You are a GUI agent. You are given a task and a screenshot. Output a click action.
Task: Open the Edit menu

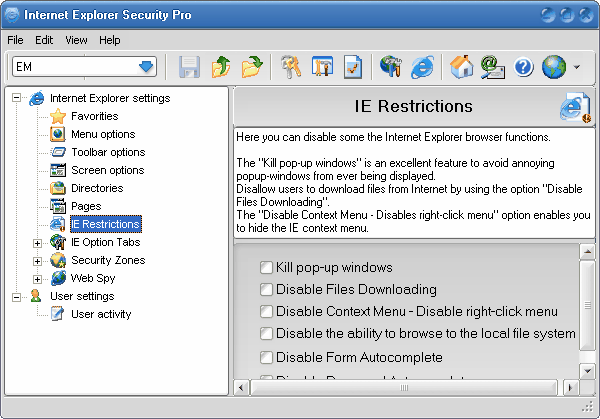pos(44,40)
